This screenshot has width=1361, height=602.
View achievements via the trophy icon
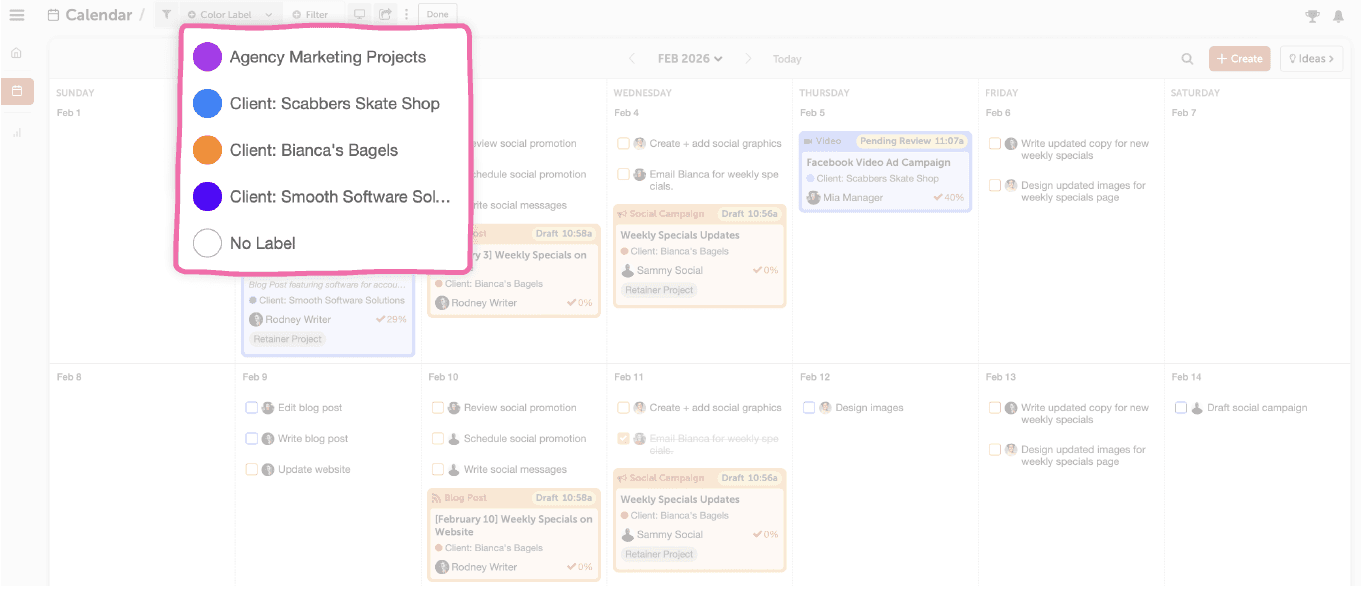tap(1312, 15)
